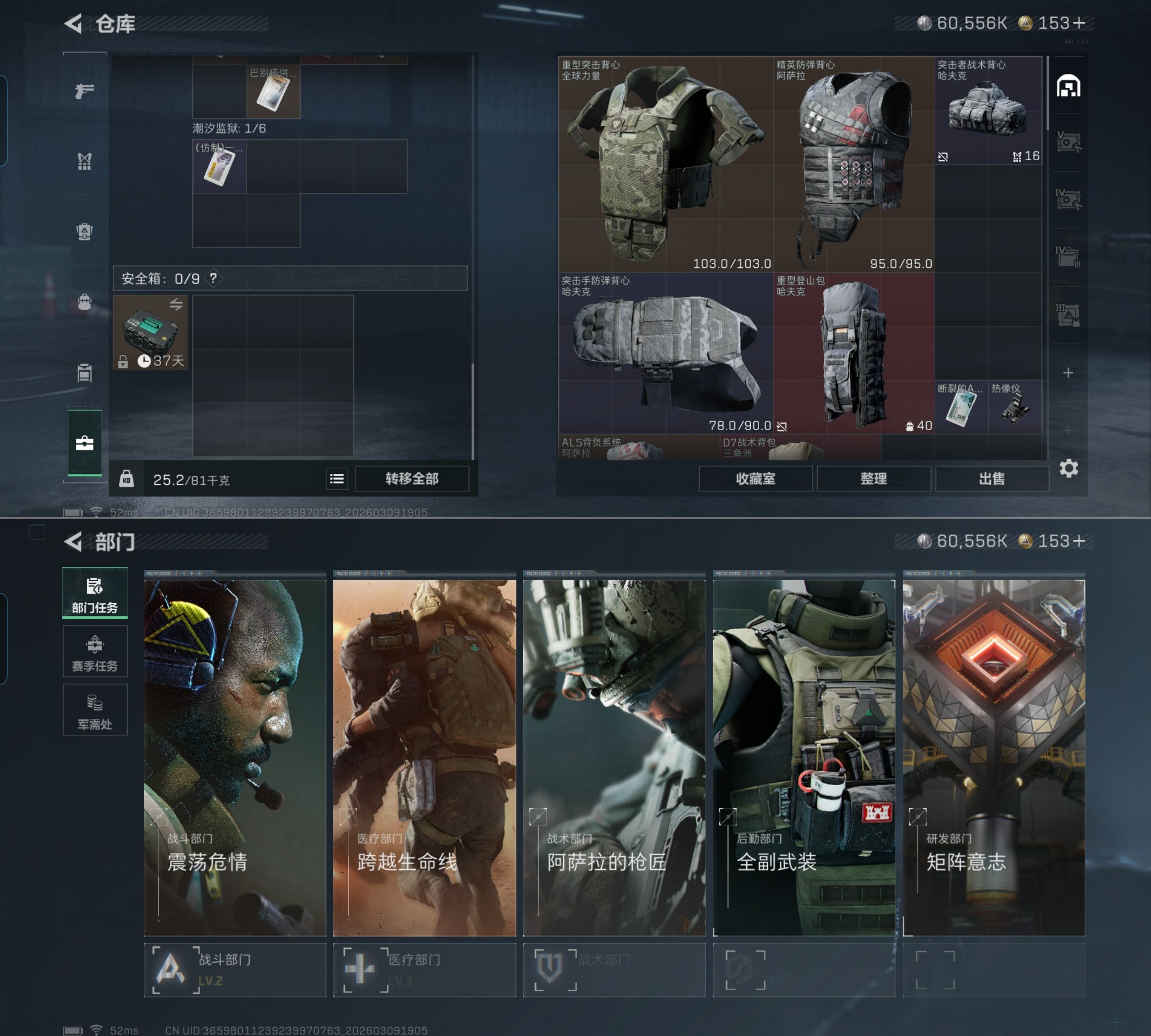
Task: Switch to the 军需处 tab
Action: [x=95, y=711]
